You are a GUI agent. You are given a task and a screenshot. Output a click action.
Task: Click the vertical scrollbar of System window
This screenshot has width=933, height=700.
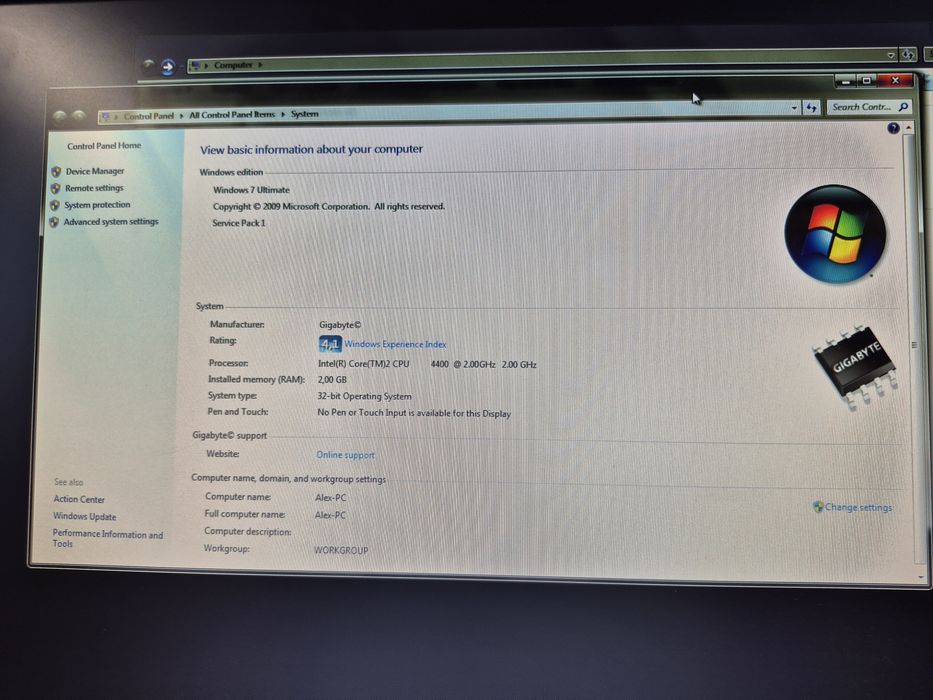point(915,351)
